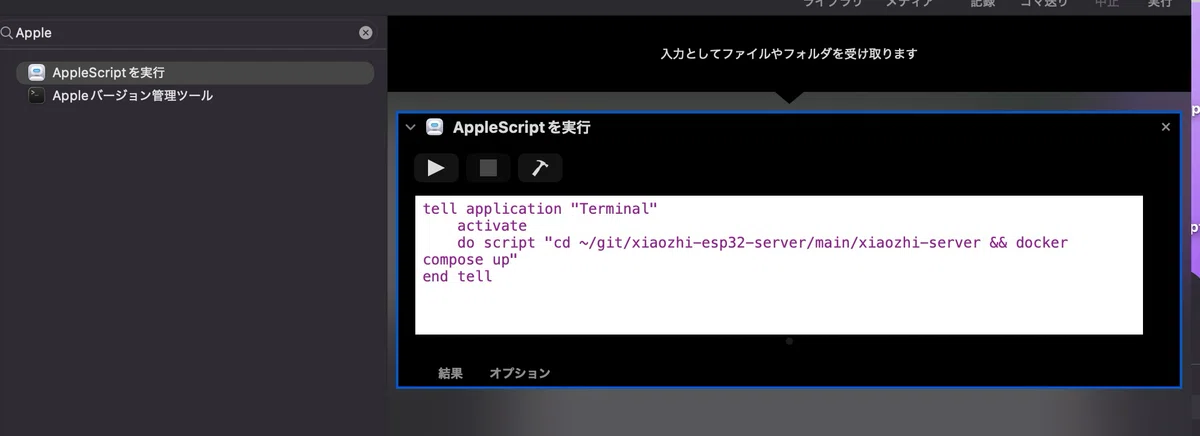This screenshot has height=436, width=1200.
Task: Click the editor resize handle dot
Action: tap(789, 341)
